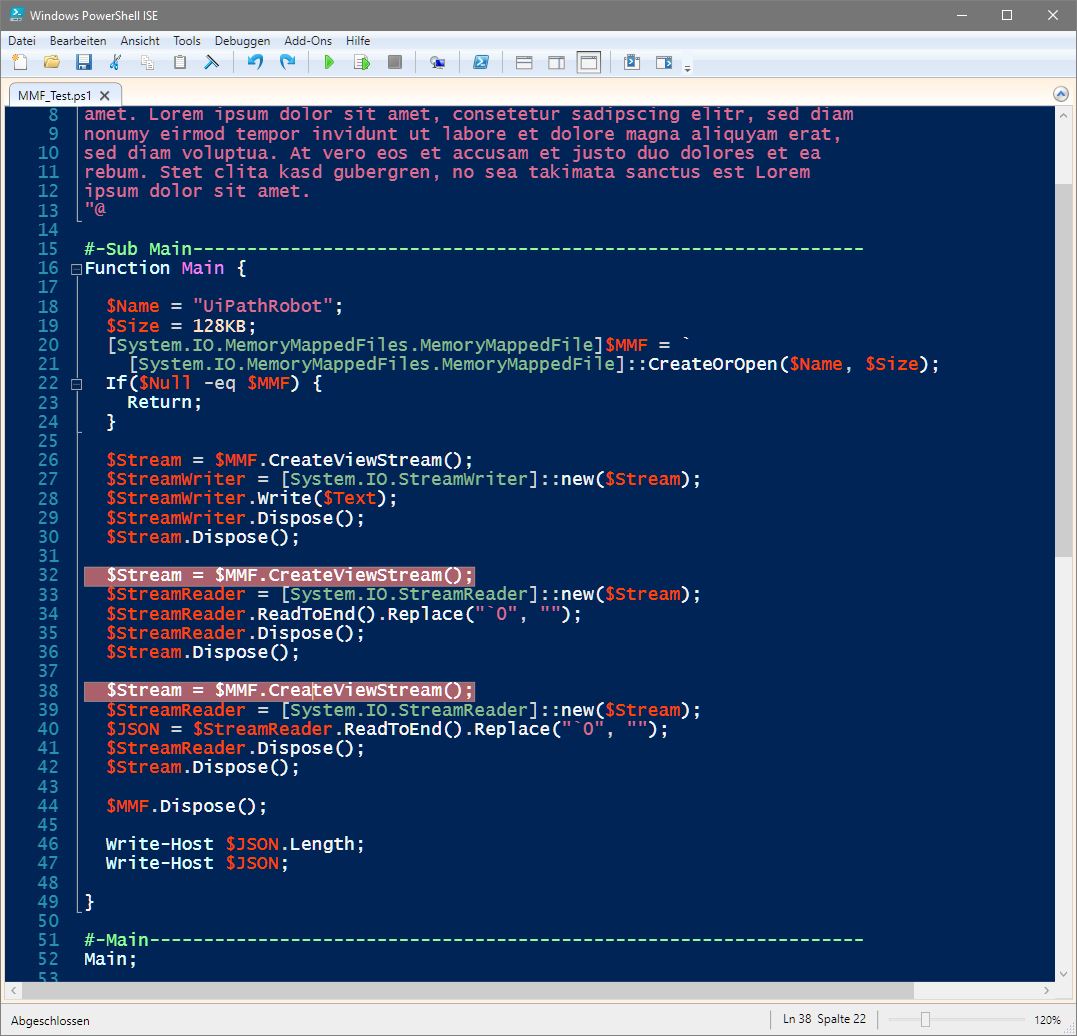Screen dimensions: 1077x1036
Task: Click the blue chevron circle above the scrollbar
Action: click(x=1060, y=93)
